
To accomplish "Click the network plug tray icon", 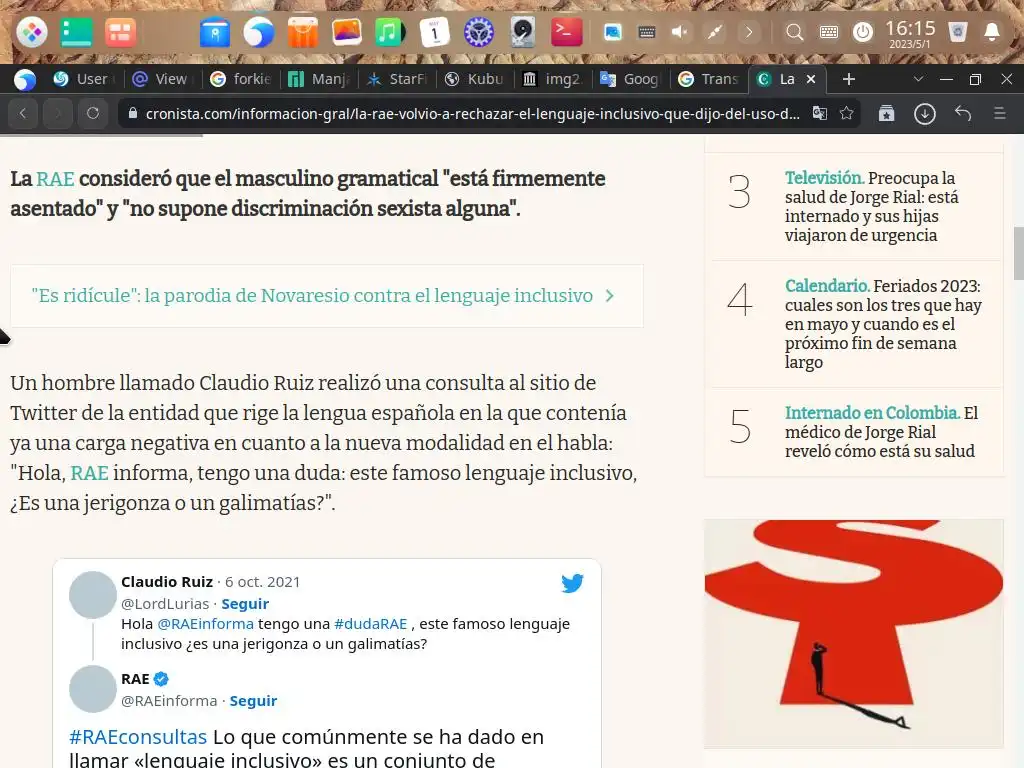I will point(714,31).
